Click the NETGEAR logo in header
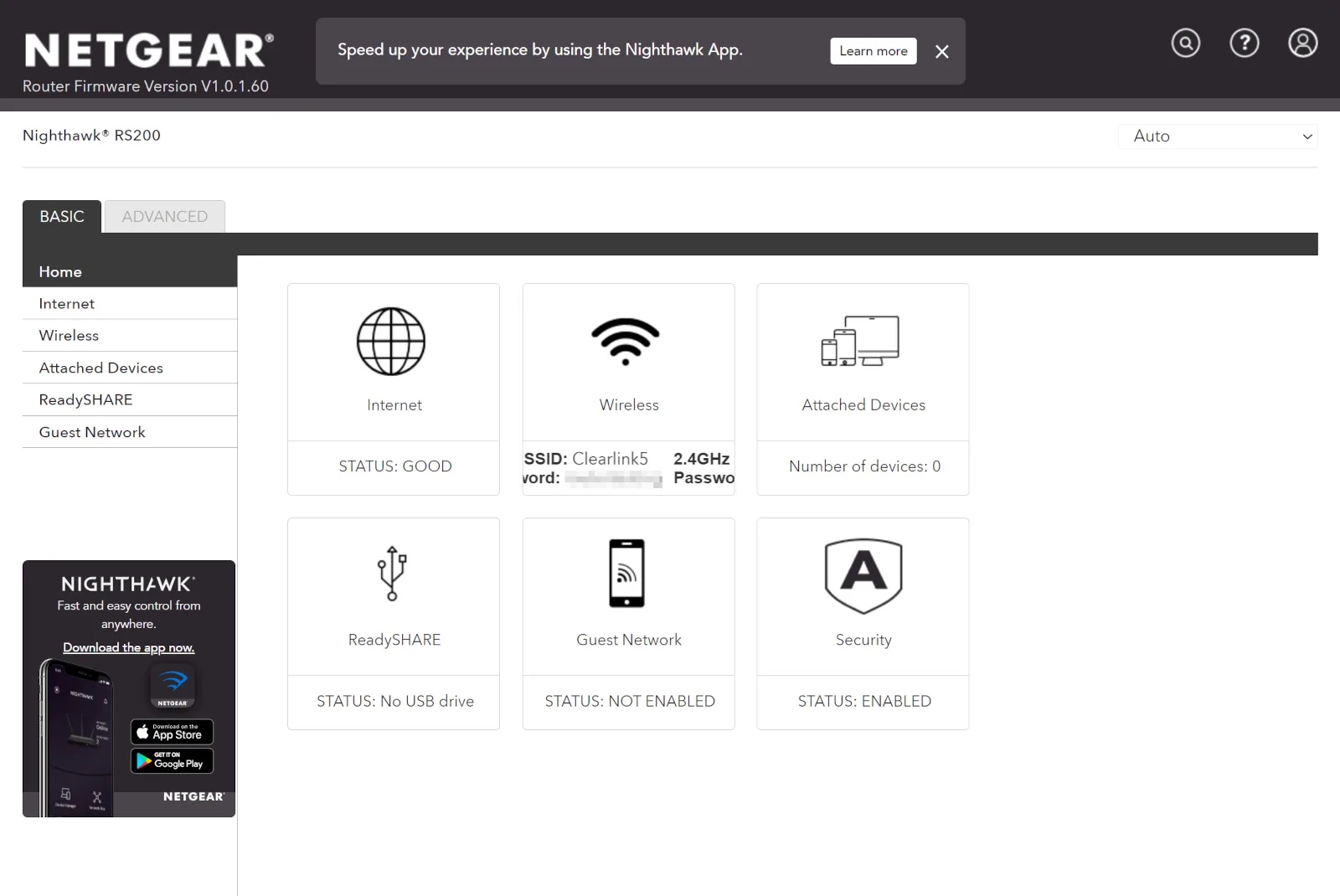Image resolution: width=1340 pixels, height=896 pixels. (149, 50)
